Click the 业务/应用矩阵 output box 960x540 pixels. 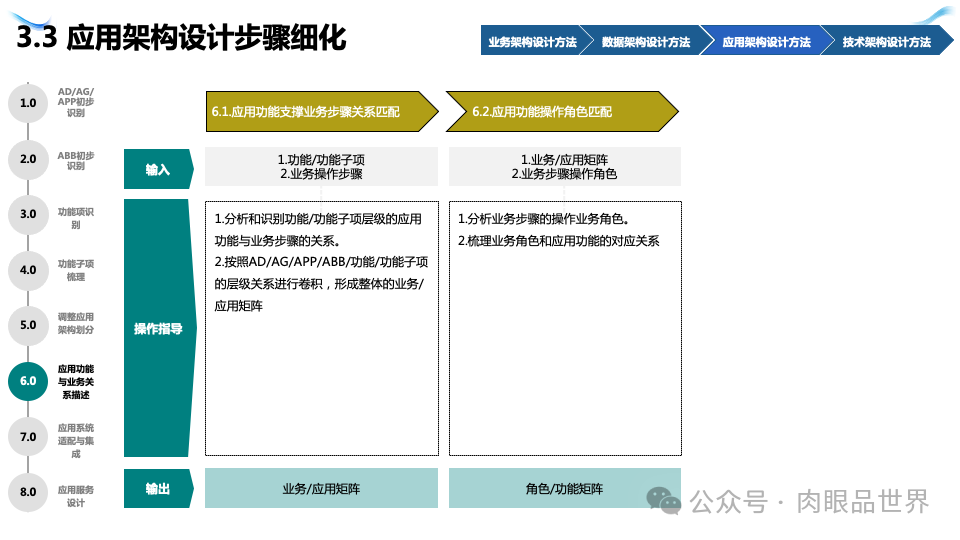(x=321, y=489)
